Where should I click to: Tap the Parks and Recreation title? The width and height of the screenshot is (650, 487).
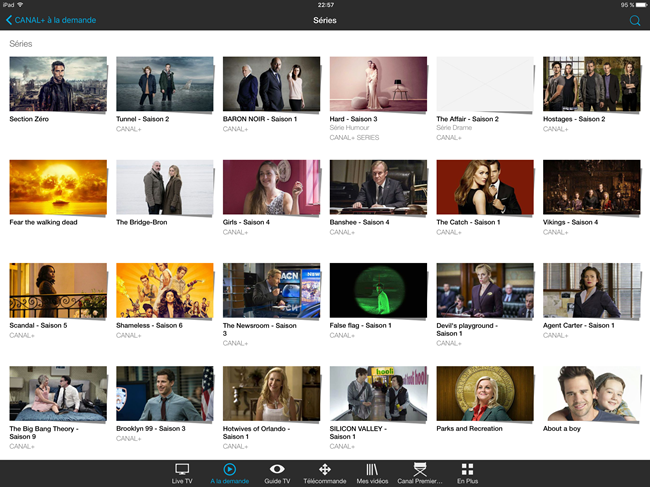pyautogui.click(x=469, y=429)
